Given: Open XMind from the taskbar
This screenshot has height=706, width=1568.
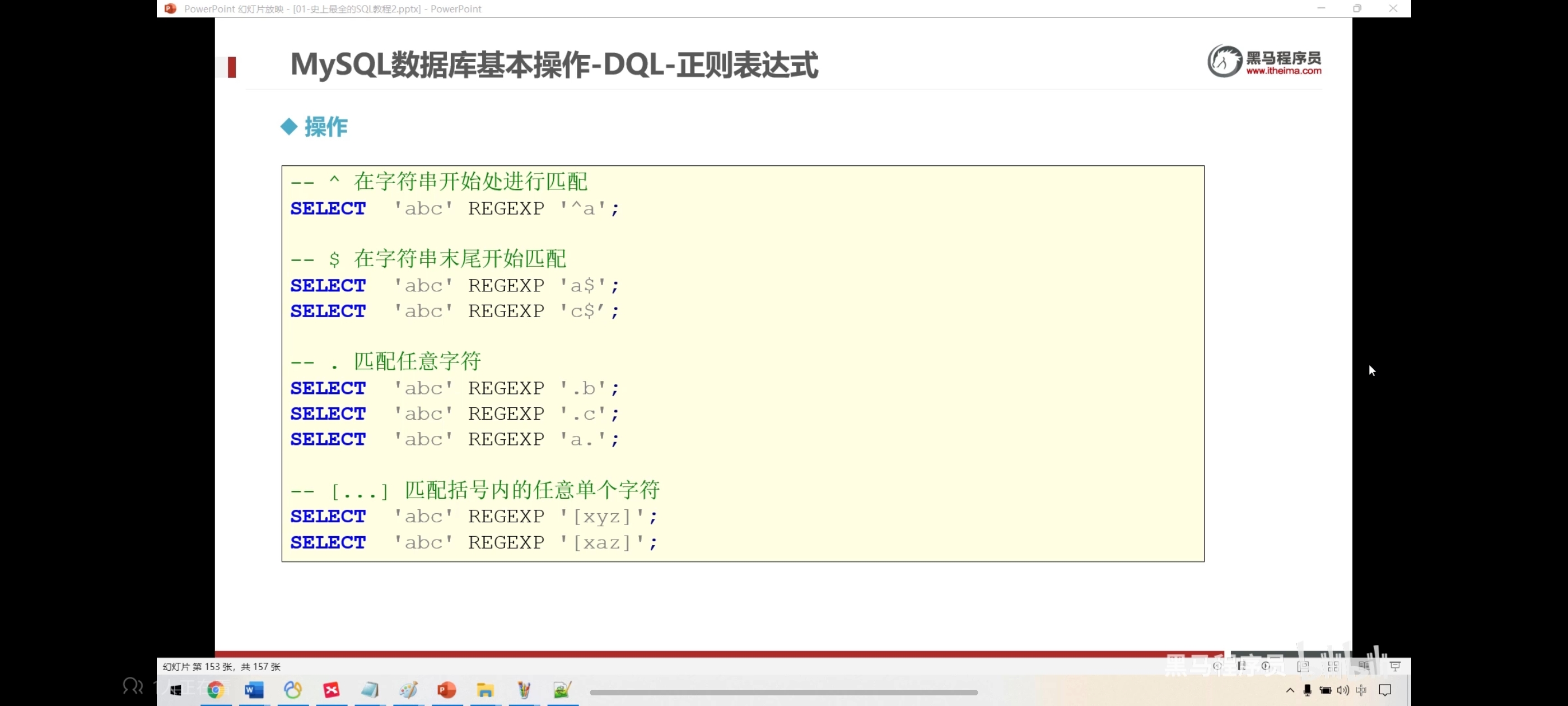Looking at the screenshot, I should (x=332, y=690).
